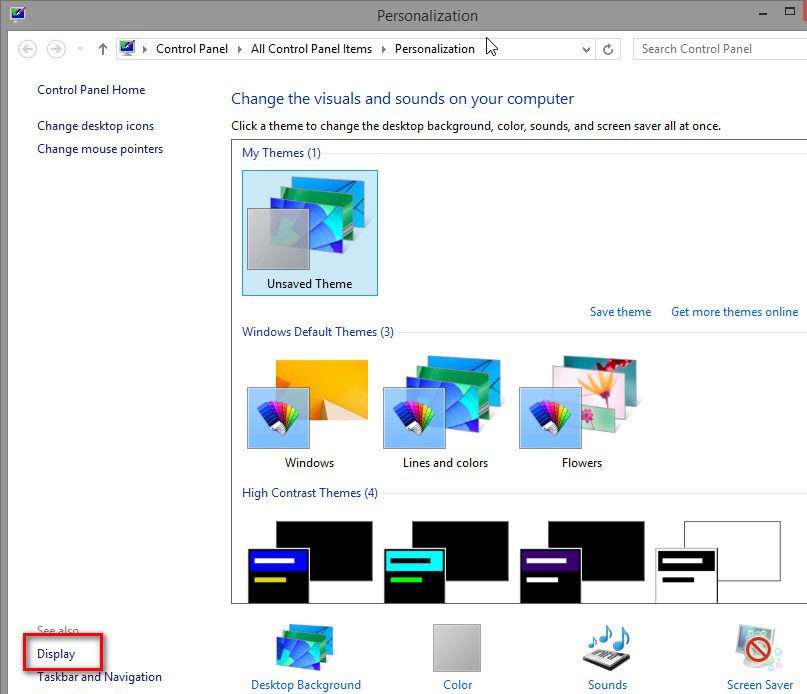Select the purple-titled high contrast theme
Image resolution: width=807 pixels, height=694 pixels.
tap(582, 562)
